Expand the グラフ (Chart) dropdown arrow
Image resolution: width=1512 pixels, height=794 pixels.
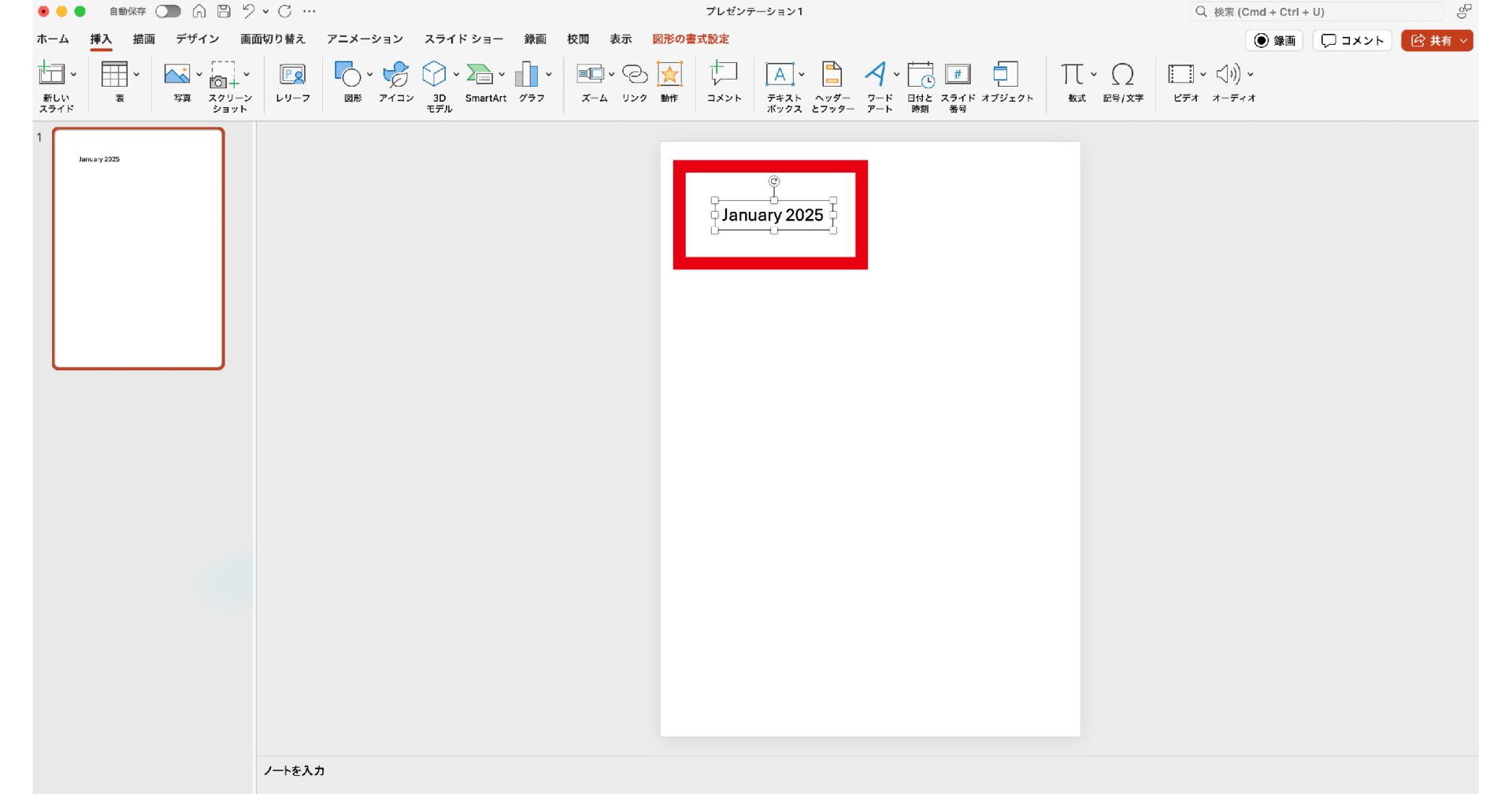click(549, 75)
